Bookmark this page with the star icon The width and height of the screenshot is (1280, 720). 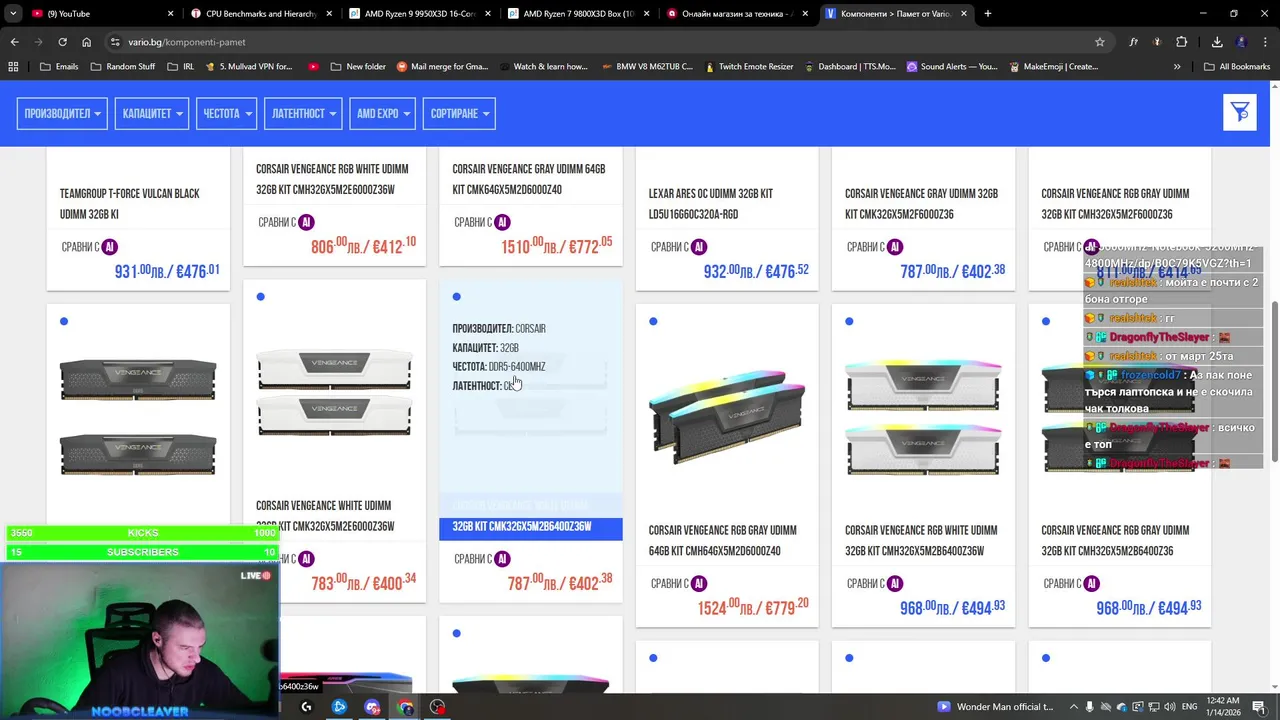click(x=1100, y=42)
